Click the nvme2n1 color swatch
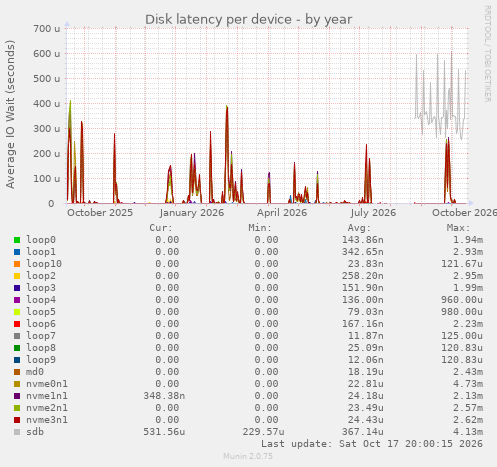The height and width of the screenshot is (467, 497). click(x=17, y=408)
